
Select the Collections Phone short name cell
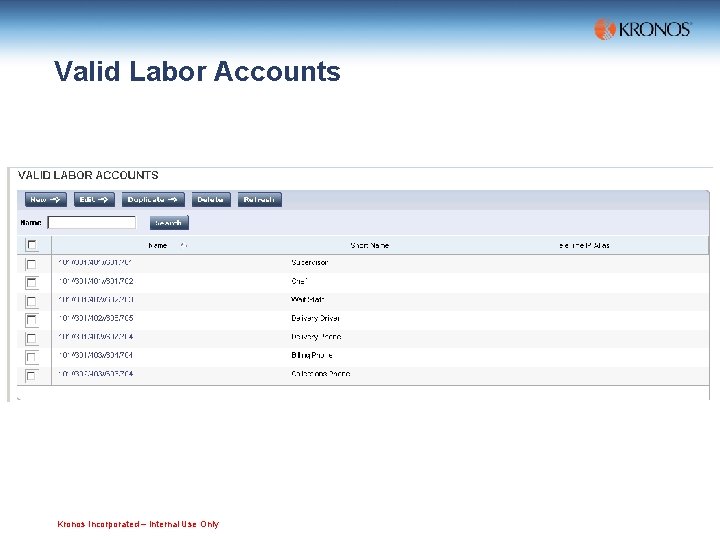click(321, 374)
